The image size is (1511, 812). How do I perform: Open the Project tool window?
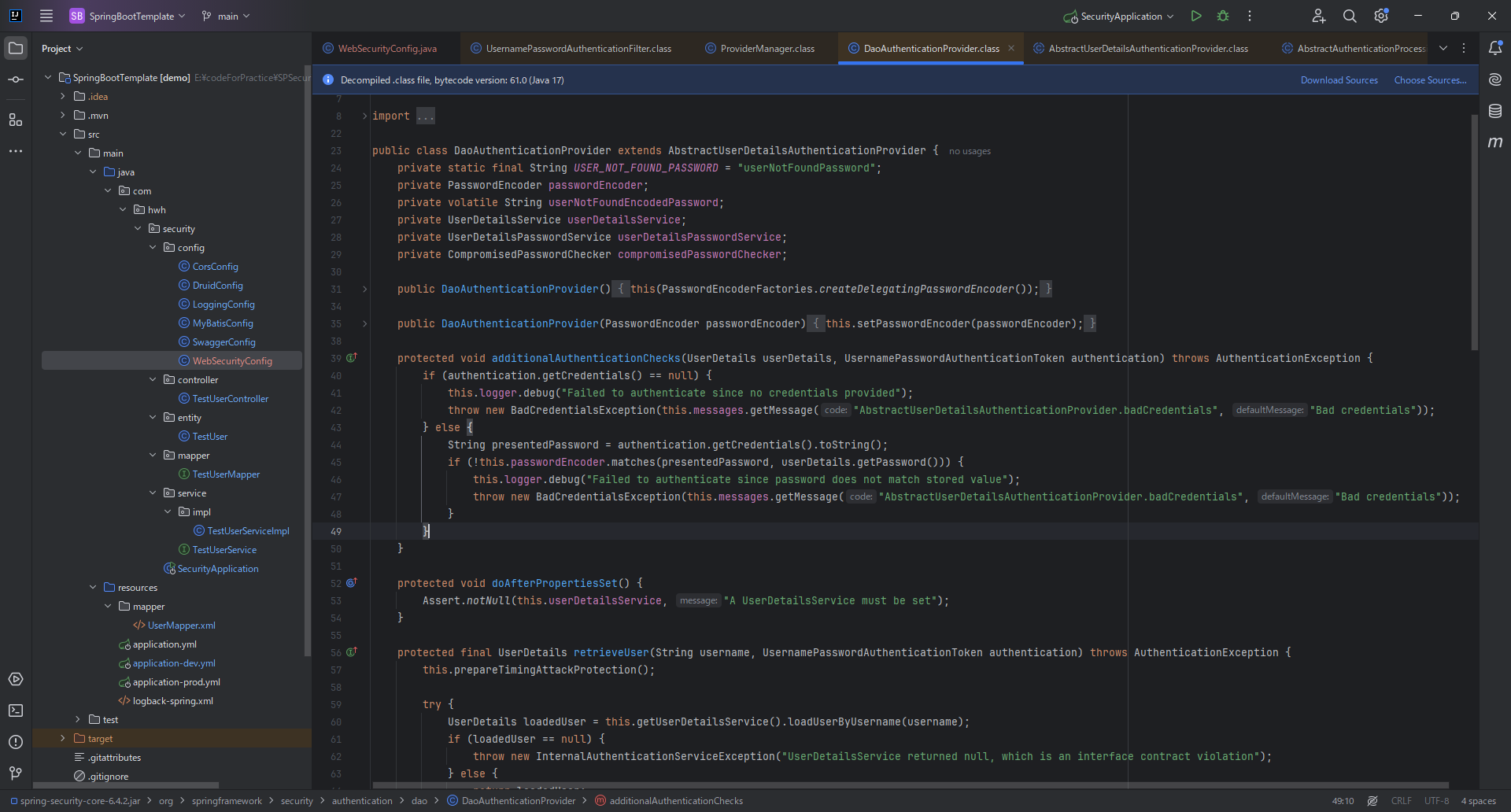point(16,48)
